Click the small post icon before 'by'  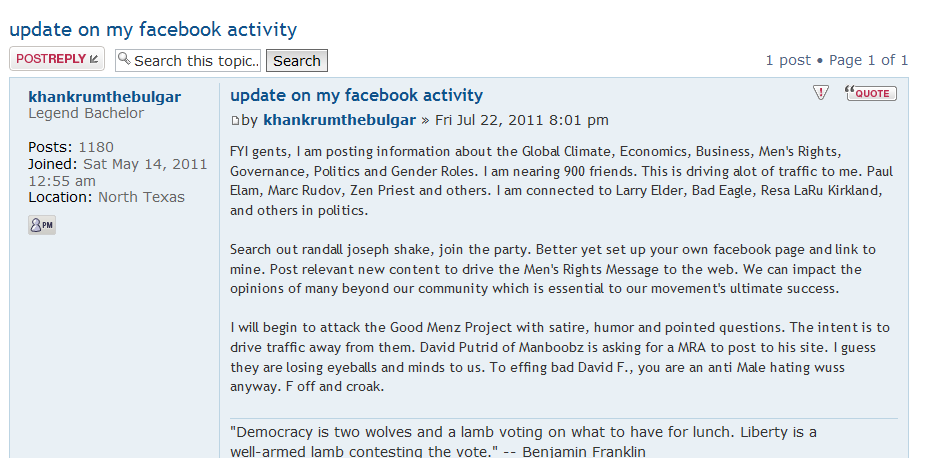[x=235, y=121]
